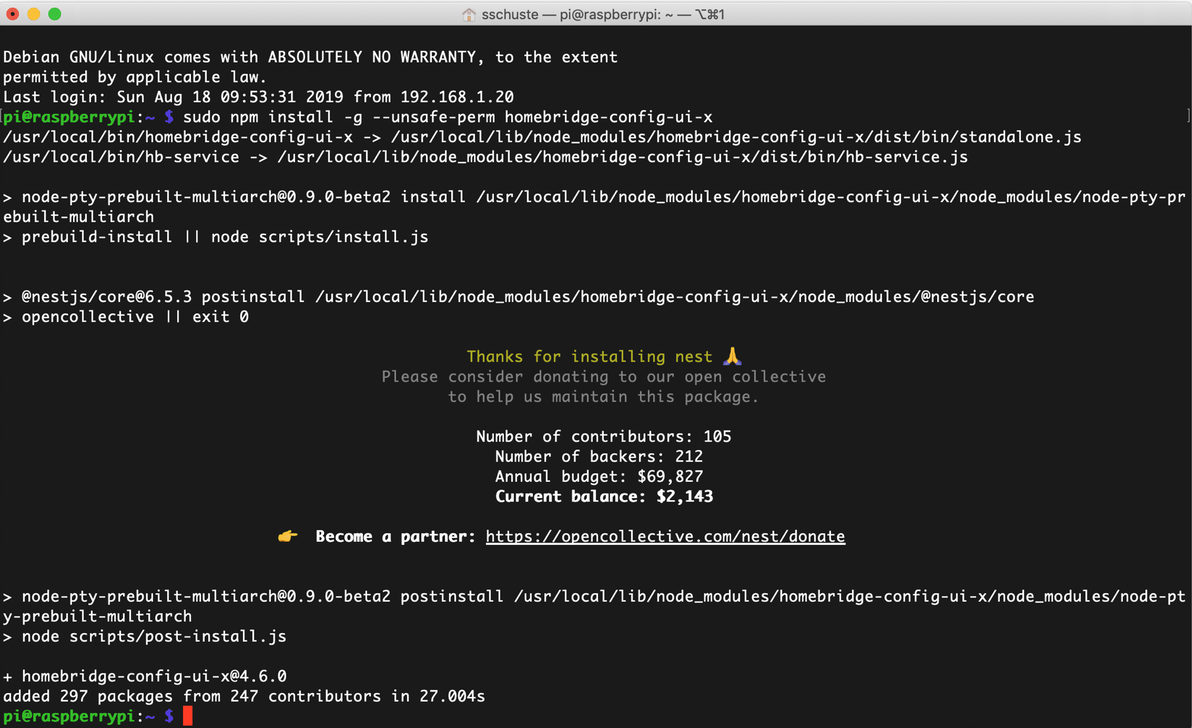
Task: Minimize the terminal using yellow button
Action: (x=33, y=14)
